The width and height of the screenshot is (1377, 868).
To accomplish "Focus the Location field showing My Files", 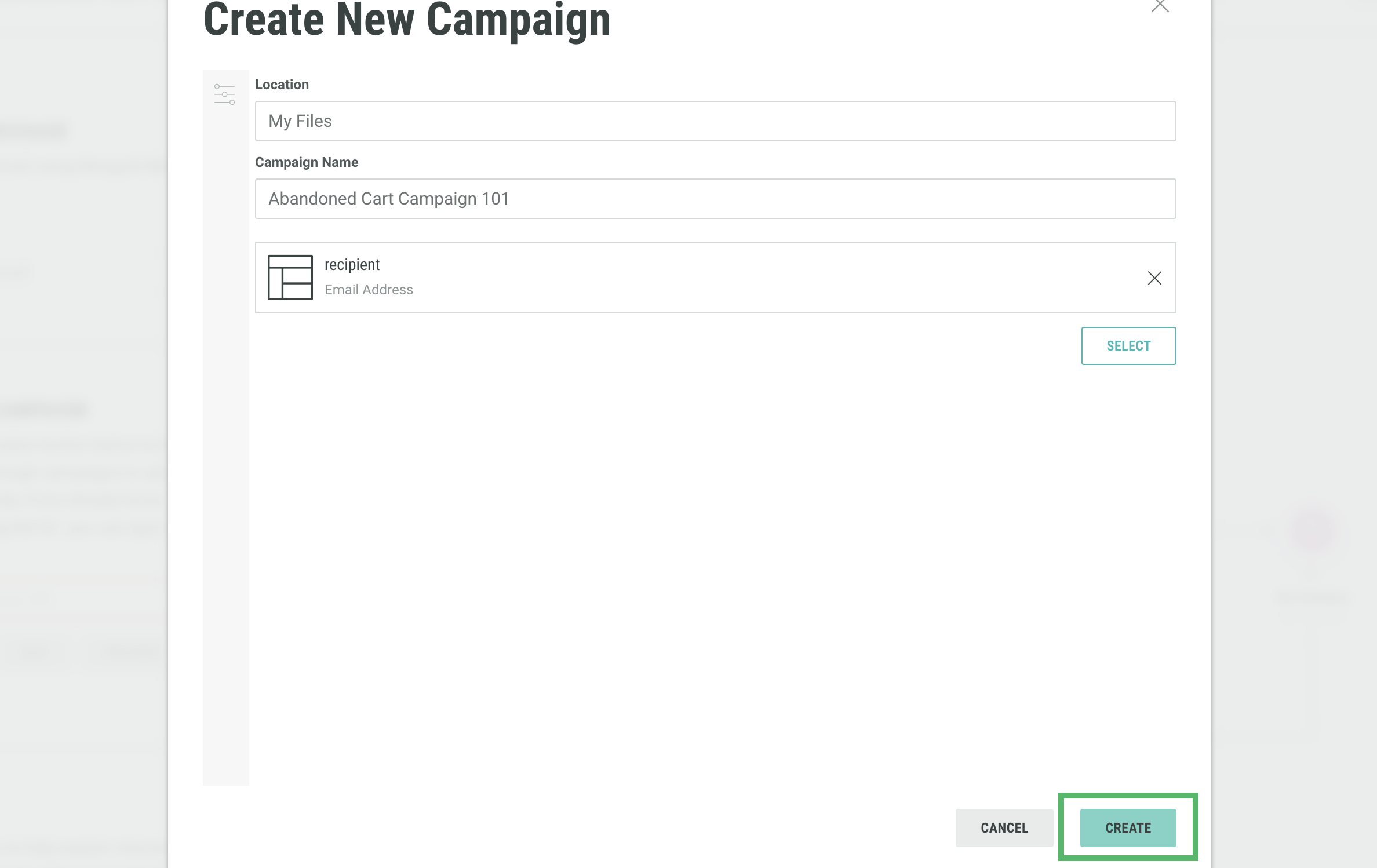I will (x=715, y=121).
